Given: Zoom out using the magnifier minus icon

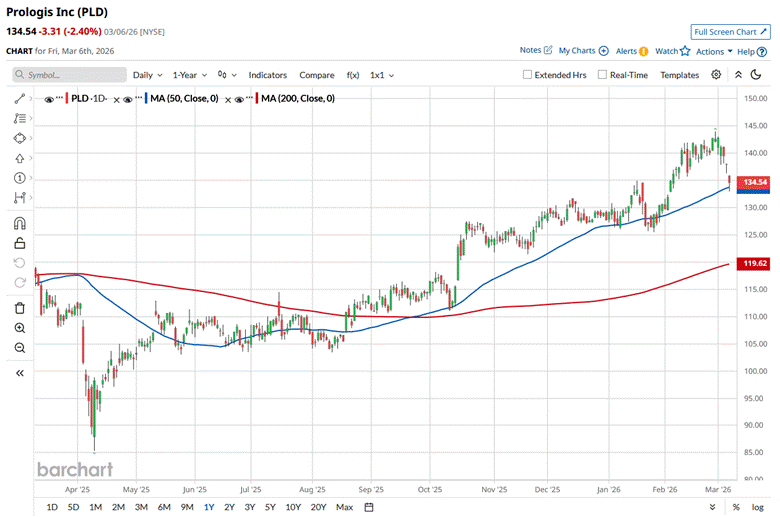Looking at the screenshot, I should 20,347.
